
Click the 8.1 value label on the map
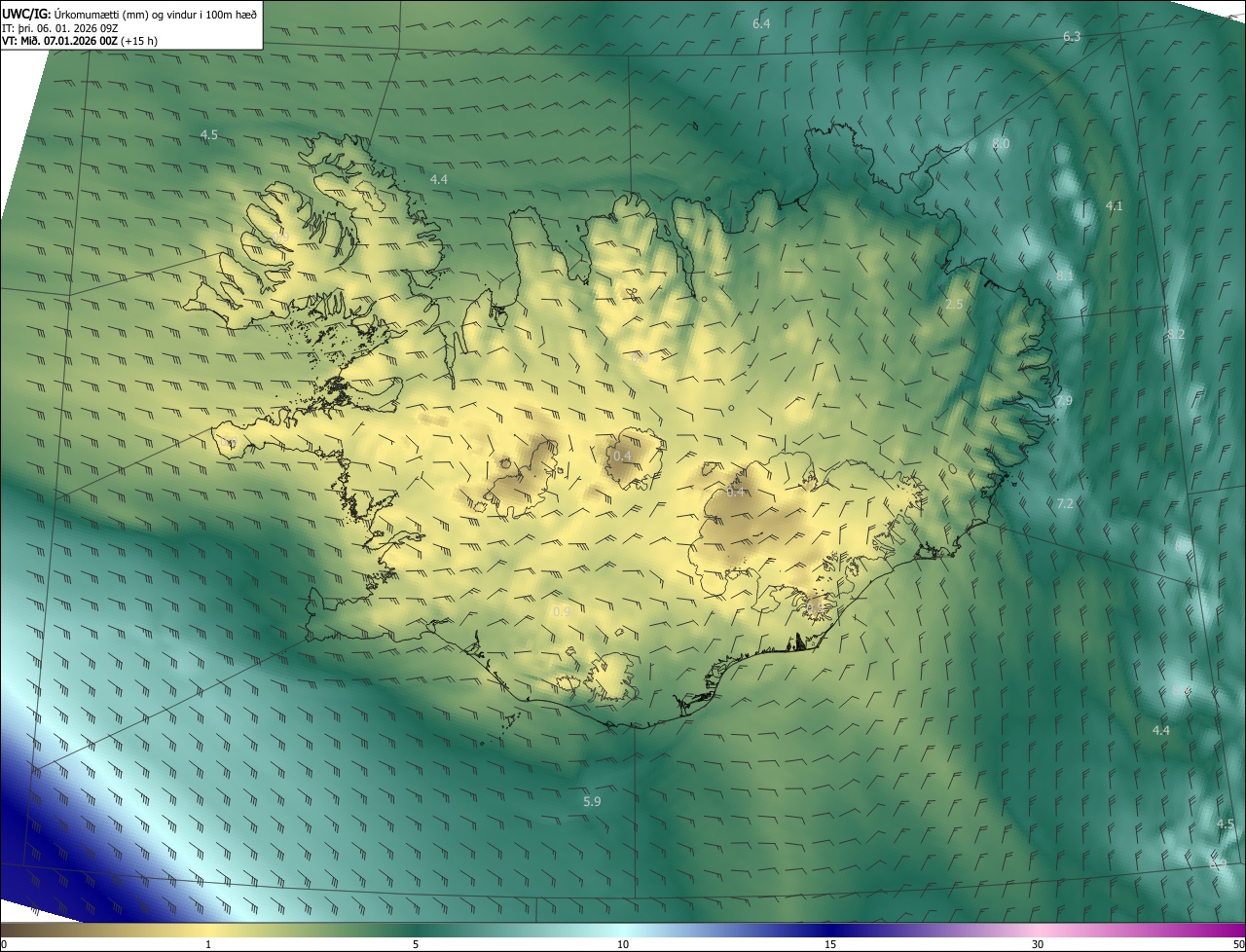click(x=1065, y=276)
